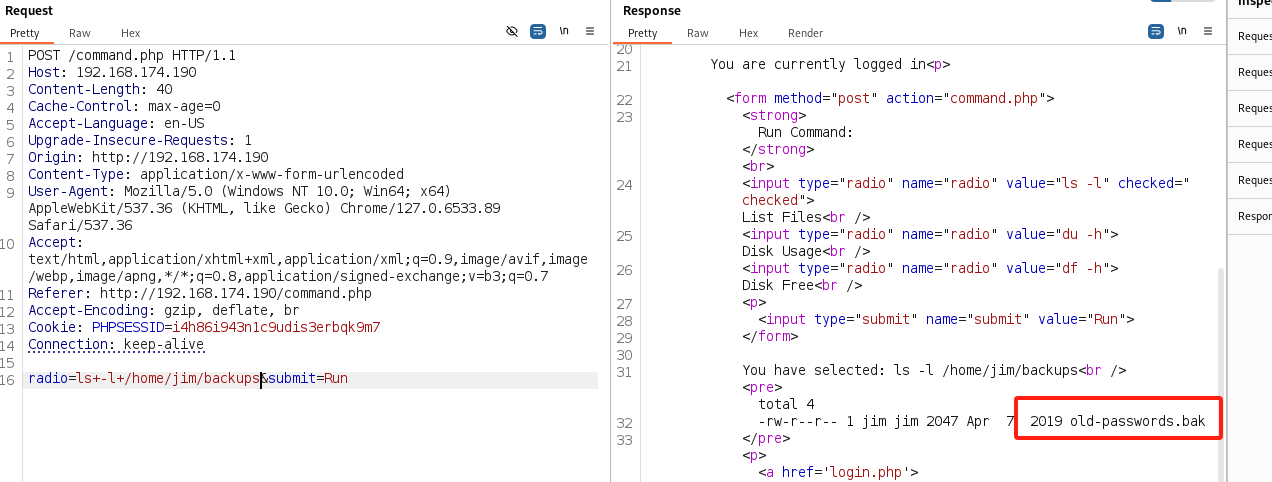Screen dimensions: 1272x482
Task: Click the Cookie PHPSESSID header value
Action: click(x=277, y=328)
